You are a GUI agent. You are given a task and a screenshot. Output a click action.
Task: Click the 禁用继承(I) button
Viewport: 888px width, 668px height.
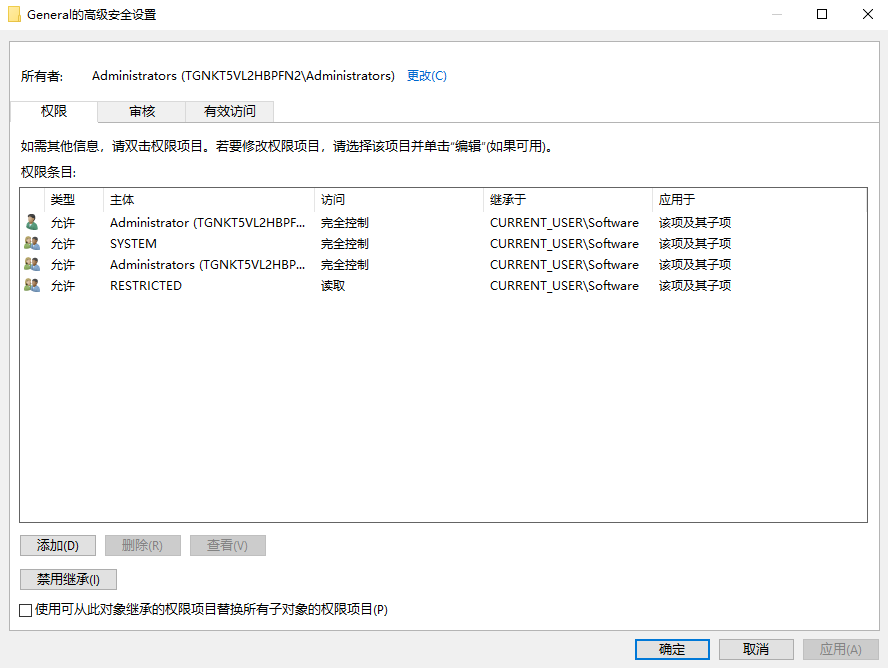[x=69, y=580]
